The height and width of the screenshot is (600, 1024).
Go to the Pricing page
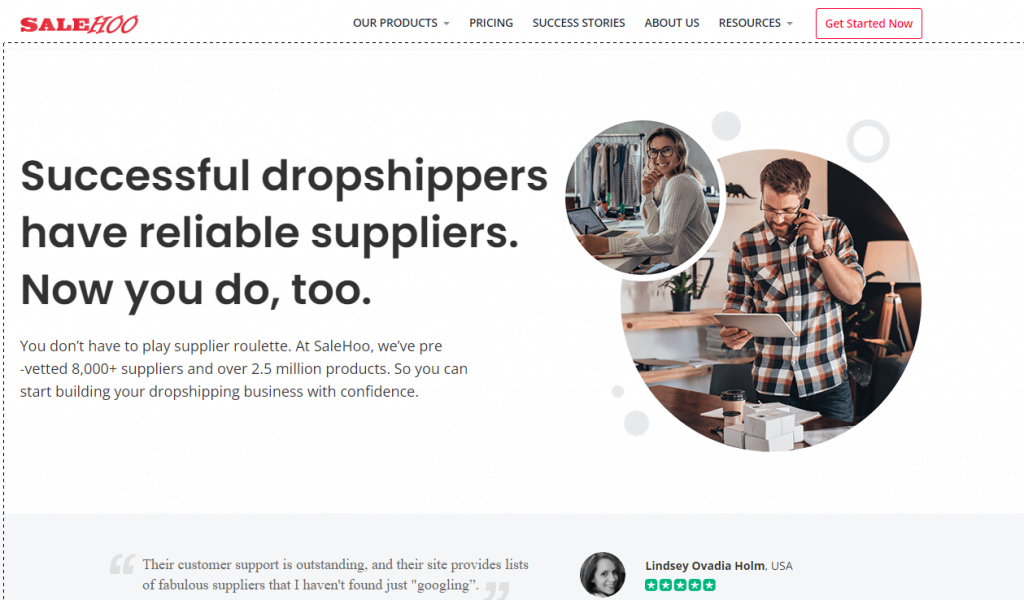tap(491, 23)
